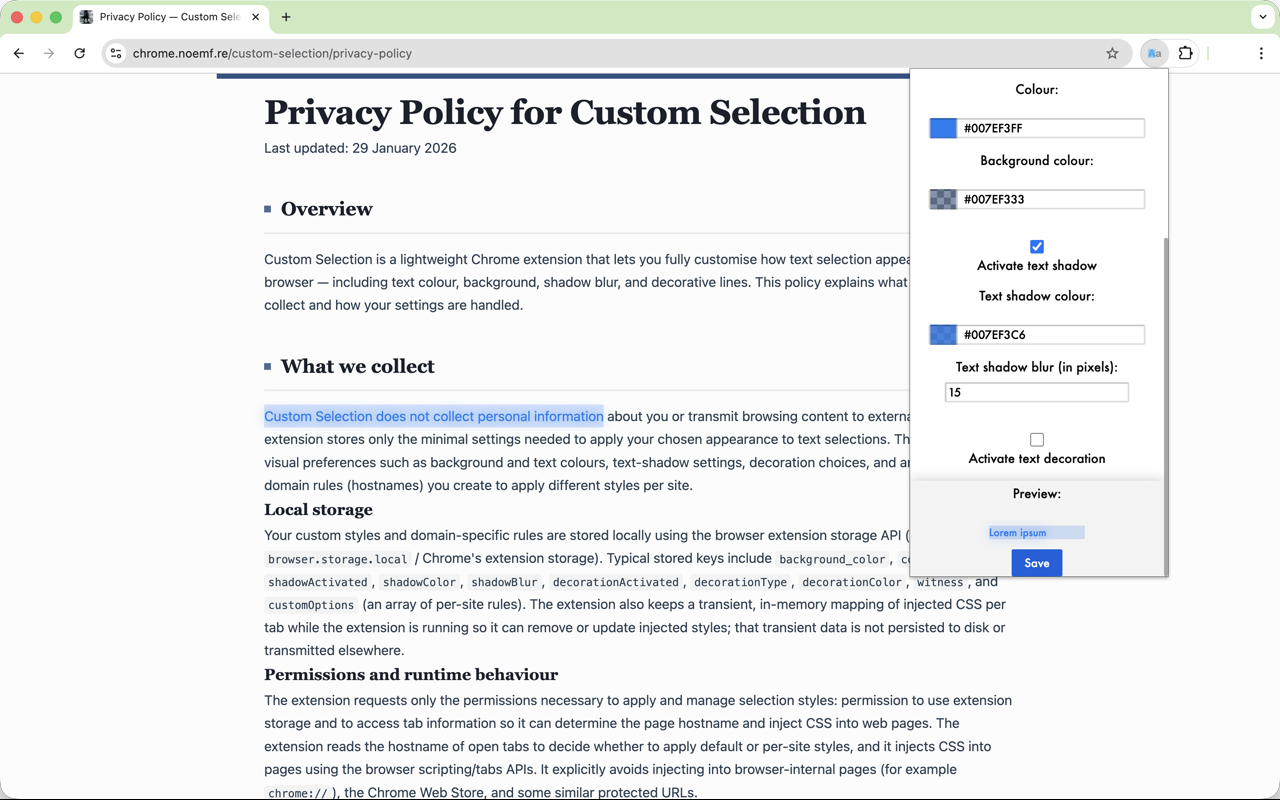This screenshot has height=800, width=1280.
Task: Bookmark this page with the star icon
Action: (1112, 53)
